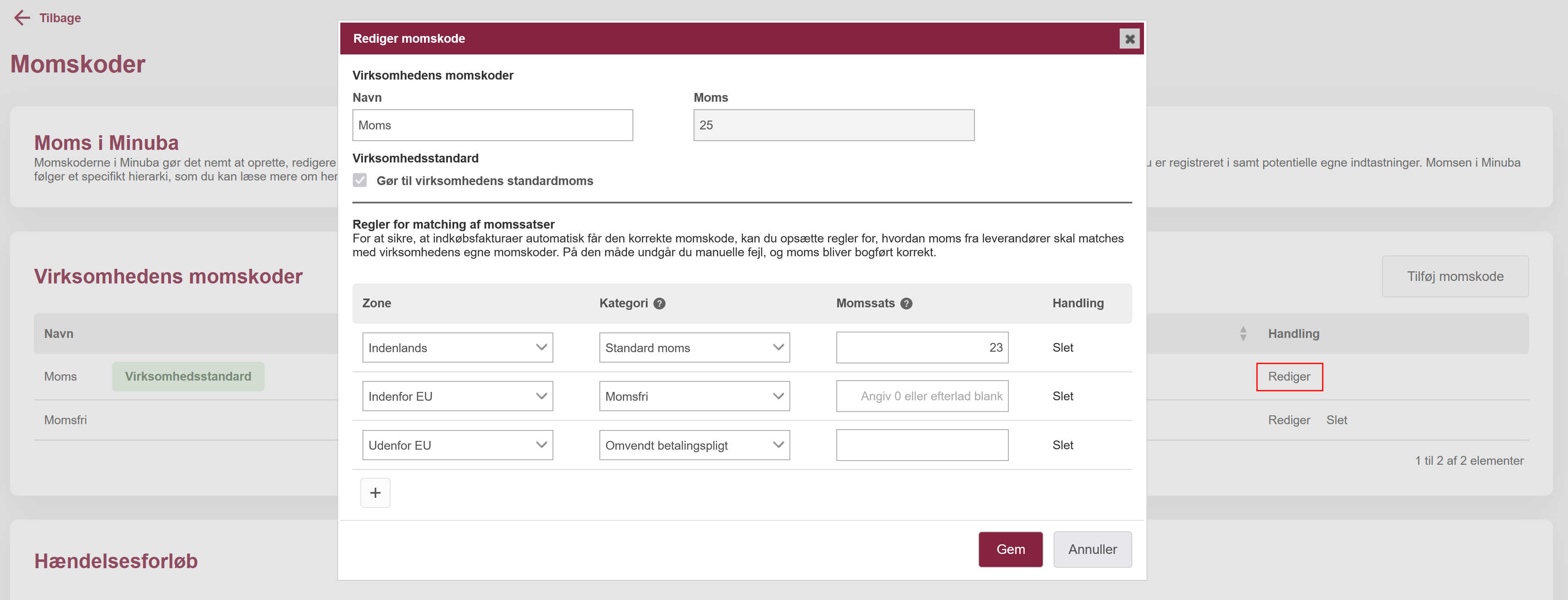Viewport: 1568px width, 600px height.
Task: Expand the Omvendt betalingspligt category dropdown
Action: tap(694, 445)
